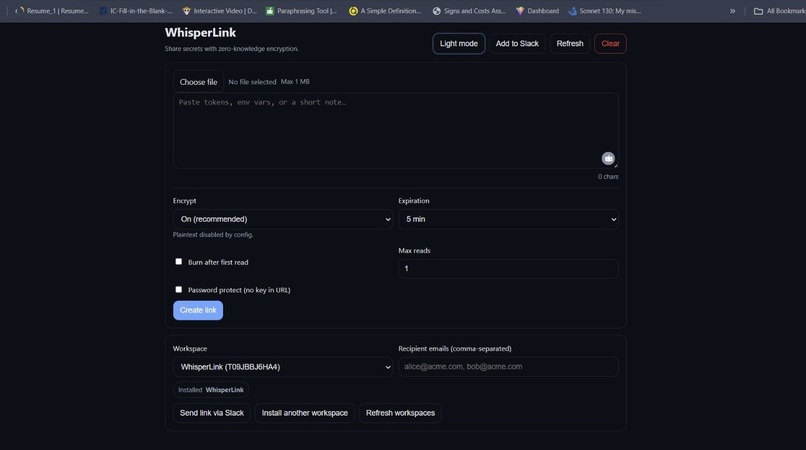Click the WhisperLink page title
This screenshot has height=450, width=806.
(200, 32)
